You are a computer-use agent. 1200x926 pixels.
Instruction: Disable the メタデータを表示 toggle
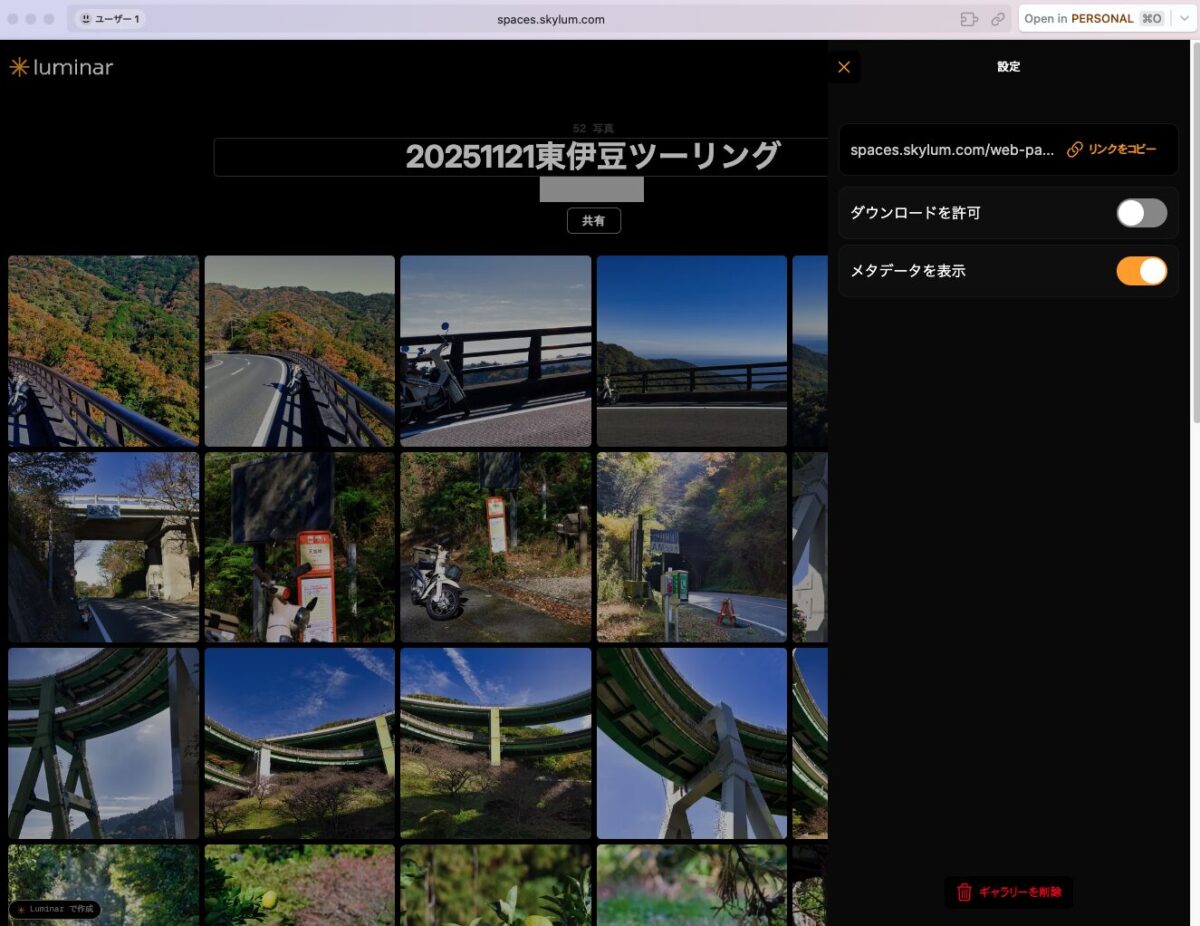pyautogui.click(x=1141, y=271)
